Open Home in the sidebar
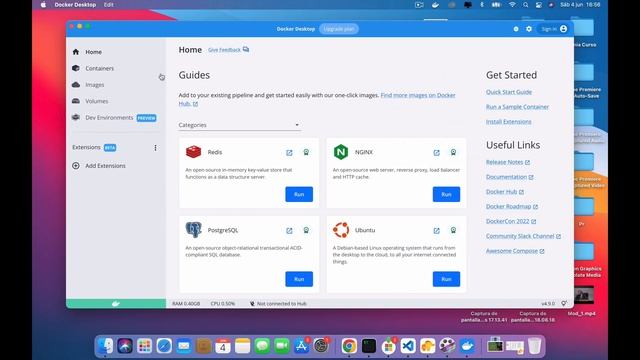Image resolution: width=640 pixels, height=360 pixels. click(93, 52)
